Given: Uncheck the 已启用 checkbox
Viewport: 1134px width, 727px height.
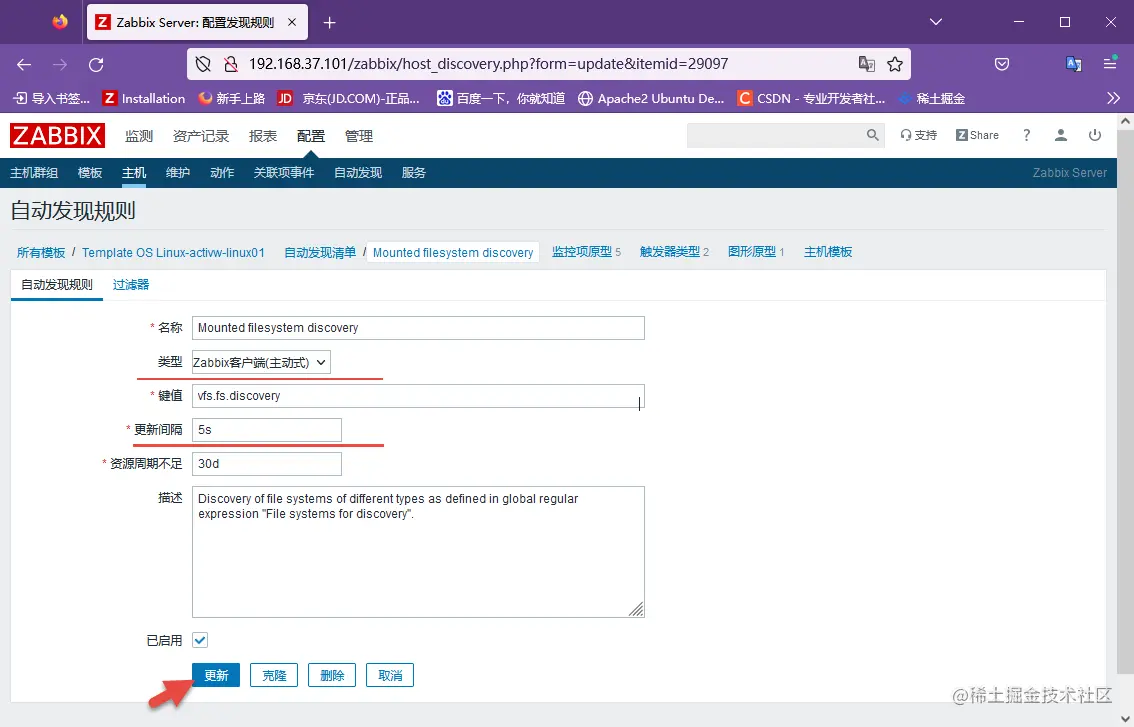Looking at the screenshot, I should point(199,639).
